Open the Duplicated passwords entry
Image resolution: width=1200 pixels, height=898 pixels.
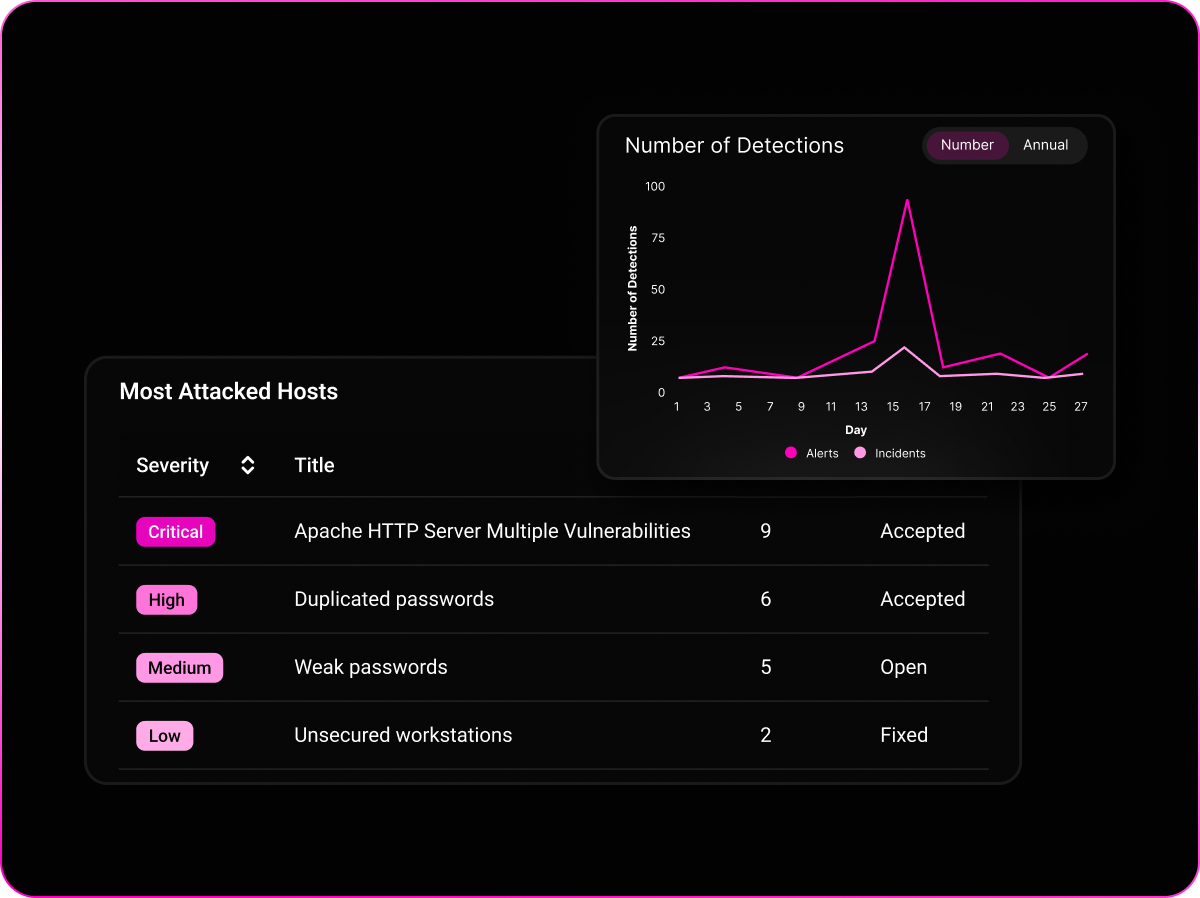(x=394, y=599)
